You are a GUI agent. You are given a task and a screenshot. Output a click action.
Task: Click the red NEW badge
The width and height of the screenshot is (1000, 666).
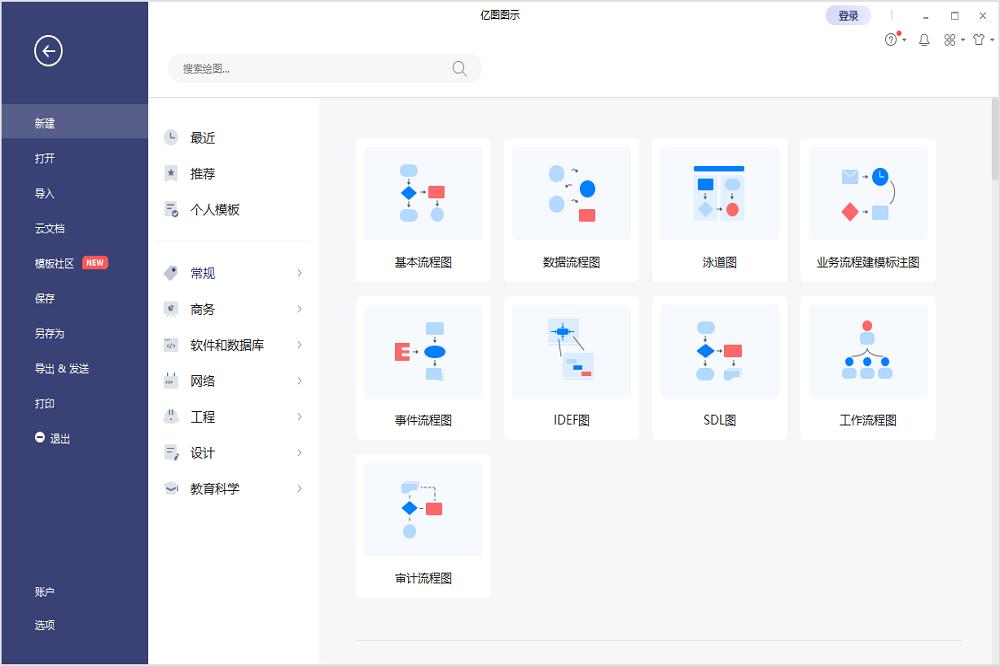[95, 263]
